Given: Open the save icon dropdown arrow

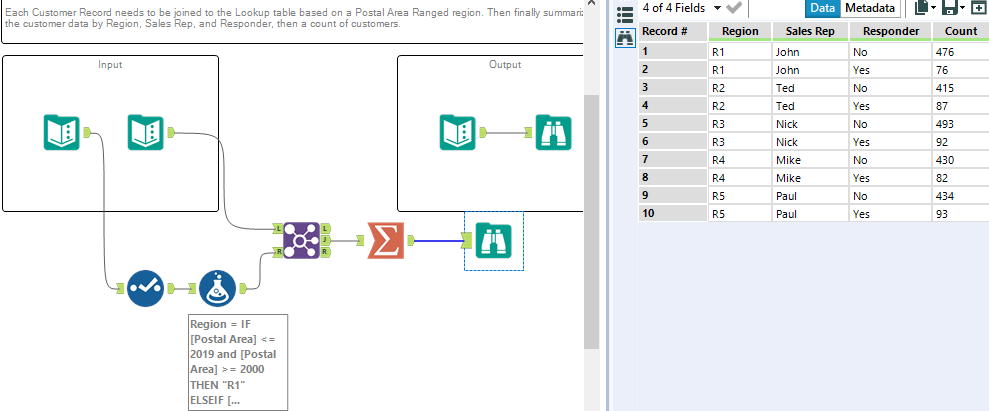Looking at the screenshot, I should pyautogui.click(x=963, y=8).
